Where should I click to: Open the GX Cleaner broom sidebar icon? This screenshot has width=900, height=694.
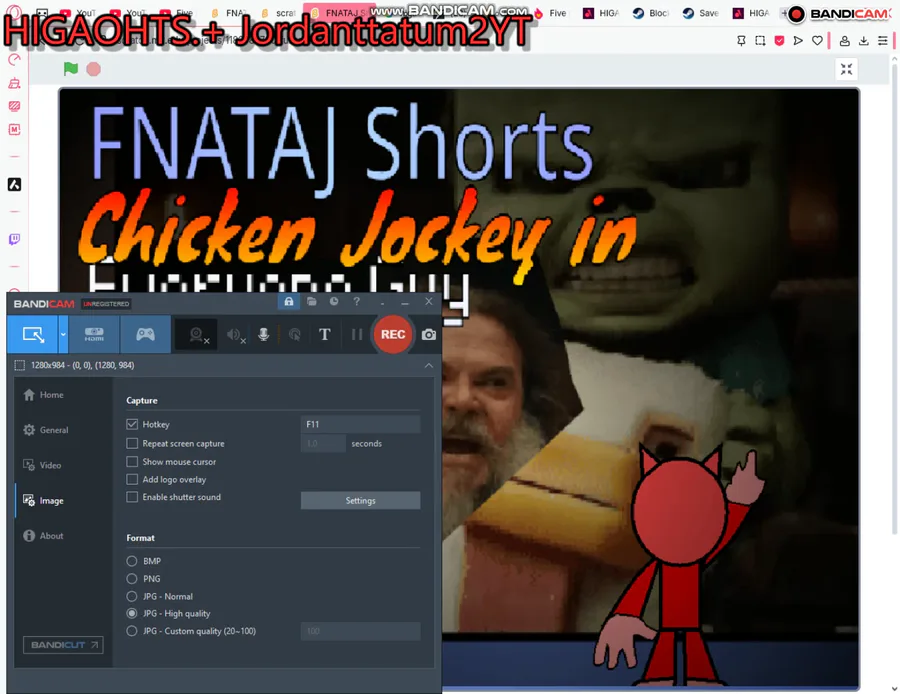coord(14,83)
